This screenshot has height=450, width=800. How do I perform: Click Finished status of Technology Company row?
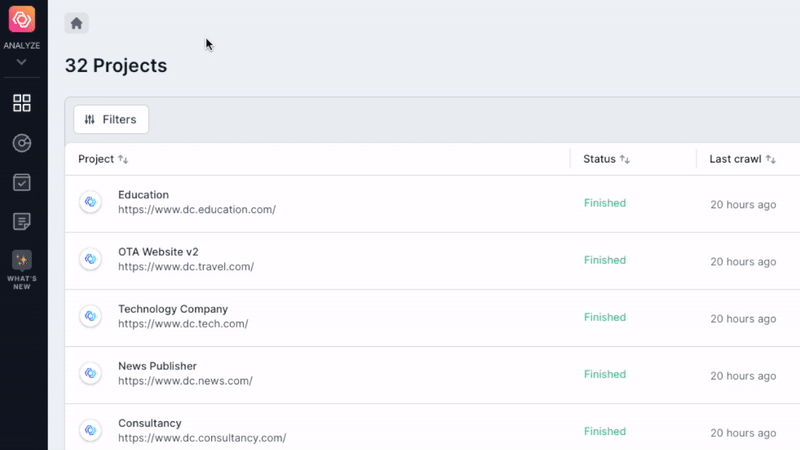click(605, 317)
